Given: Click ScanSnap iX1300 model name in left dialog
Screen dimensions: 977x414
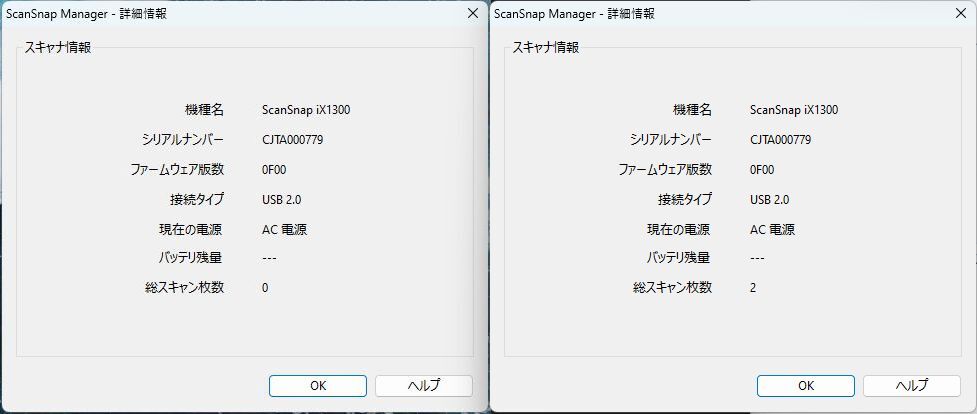Looking at the screenshot, I should click(x=306, y=110).
